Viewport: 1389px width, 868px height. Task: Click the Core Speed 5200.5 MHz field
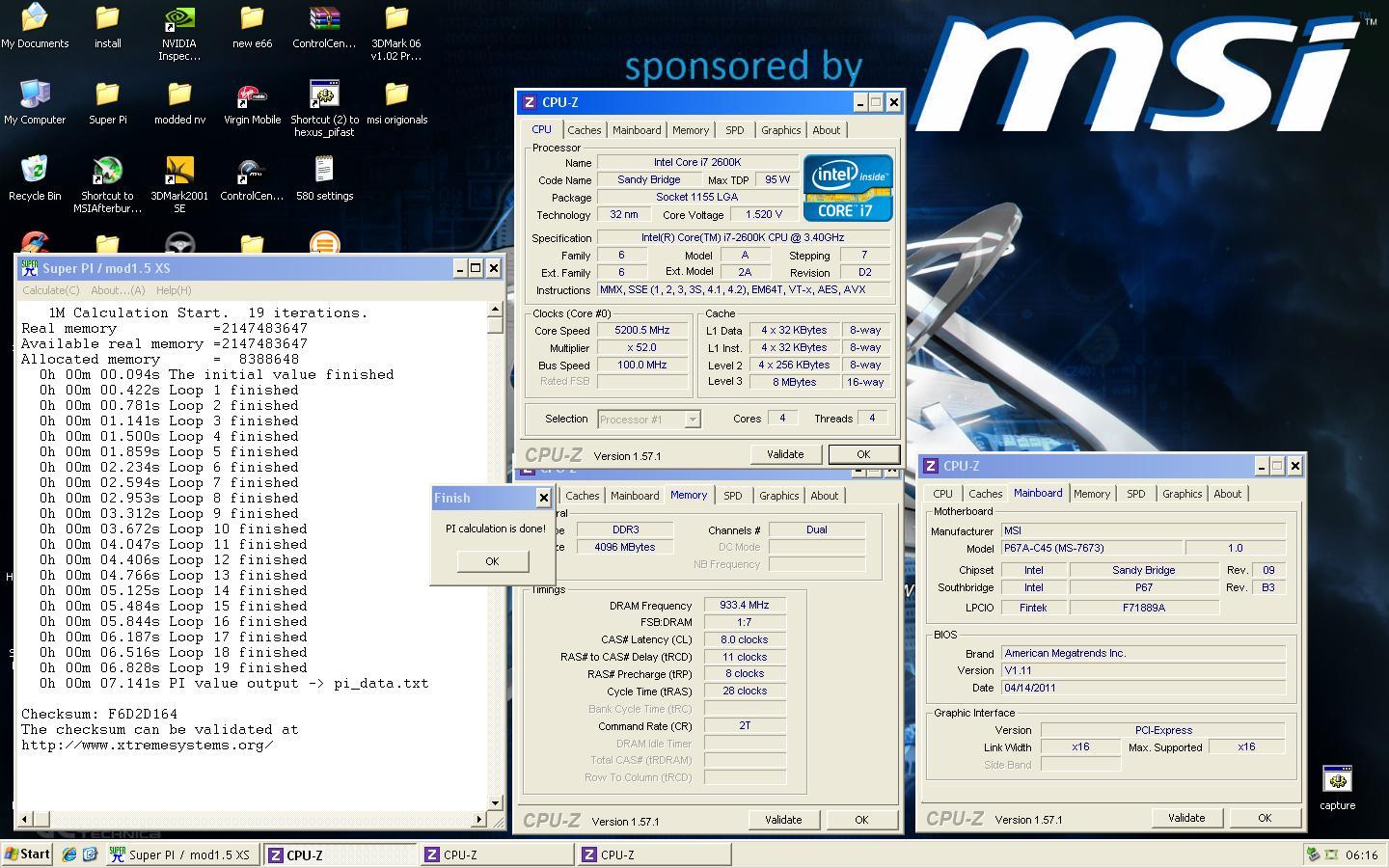pos(641,330)
